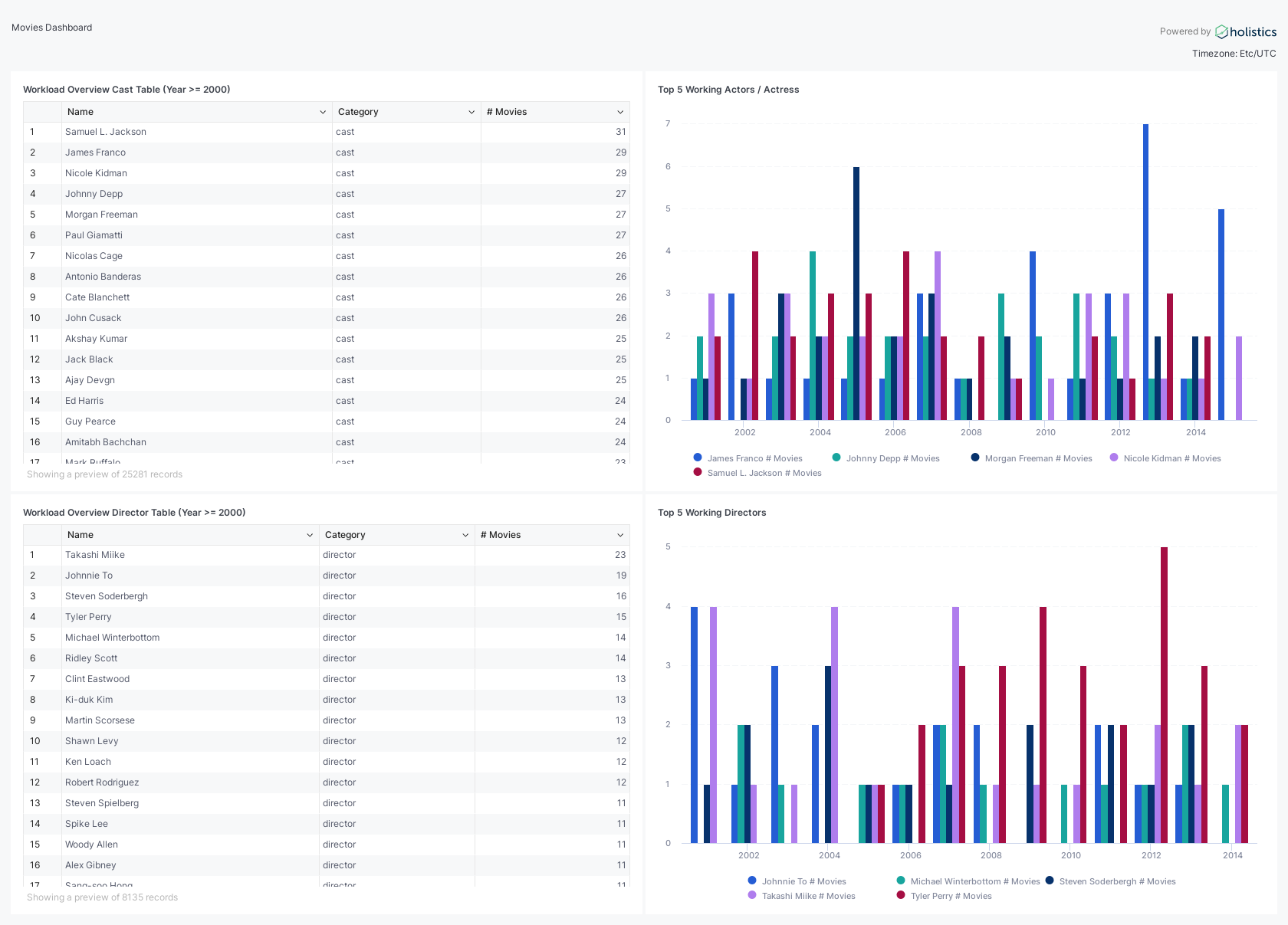Open the Category column dropdown in Director table
This screenshot has width=1288, height=925.
tap(465, 535)
